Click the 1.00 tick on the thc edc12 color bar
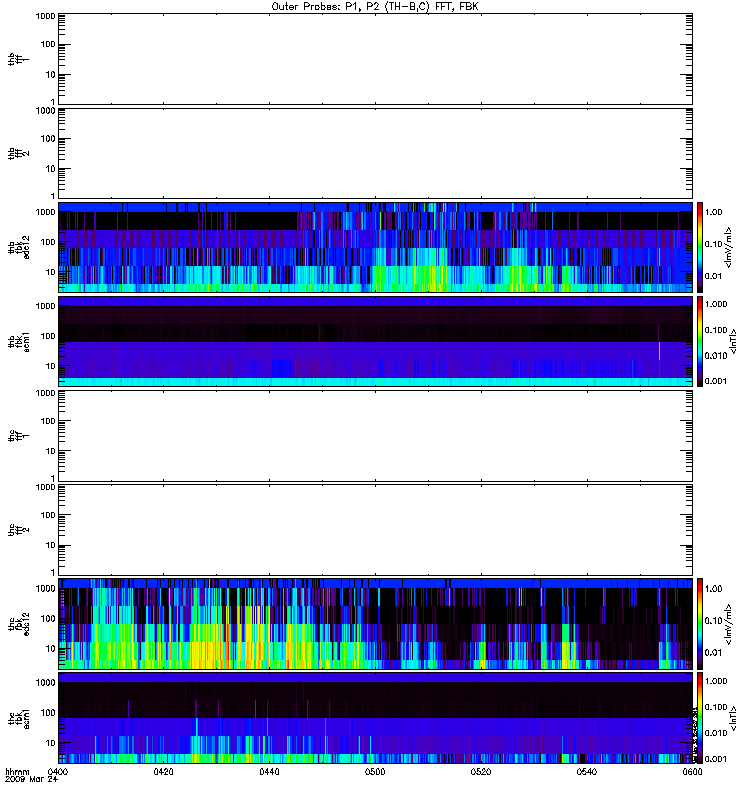The image size is (750, 800). [713, 589]
